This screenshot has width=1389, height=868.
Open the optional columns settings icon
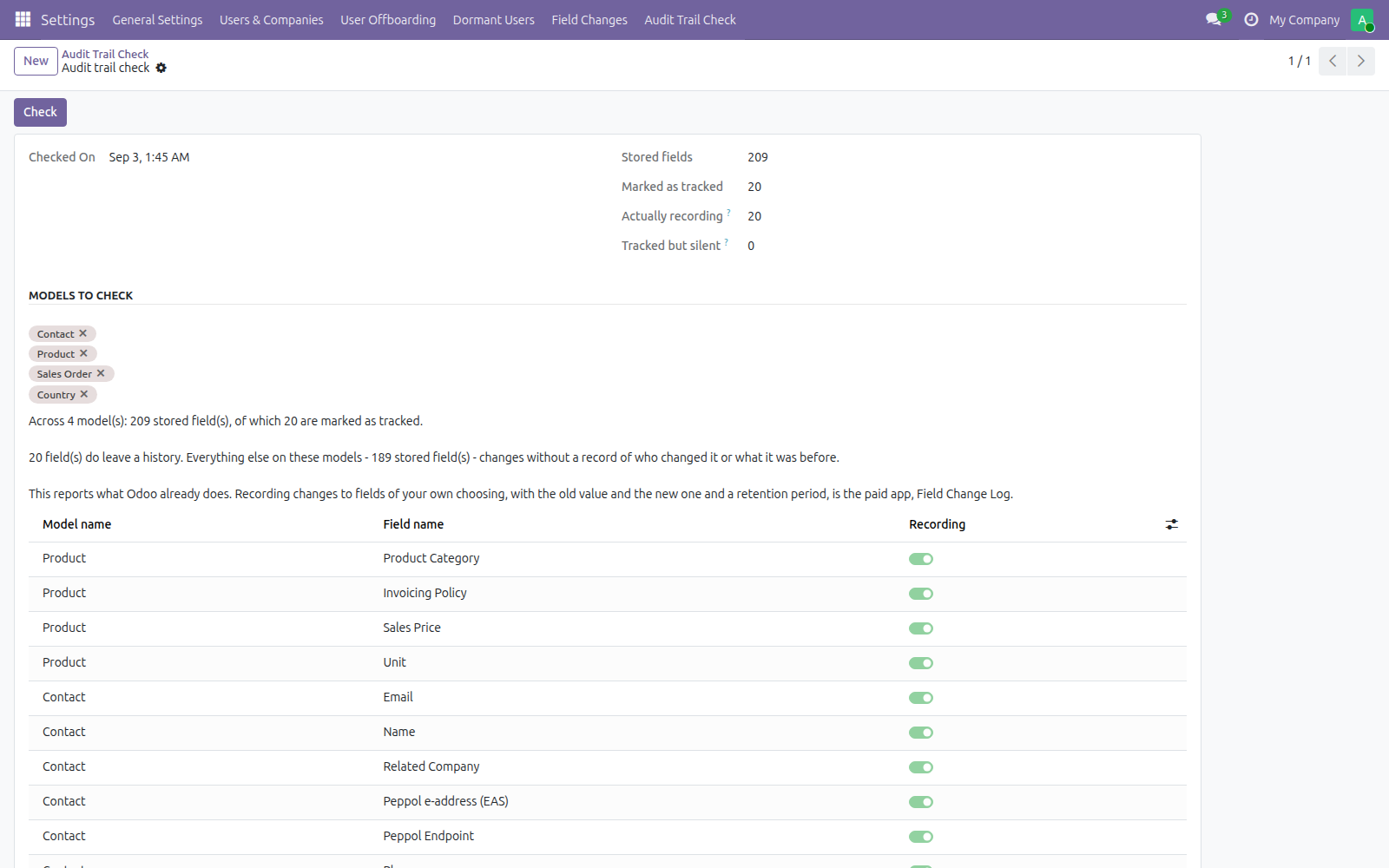[1172, 524]
